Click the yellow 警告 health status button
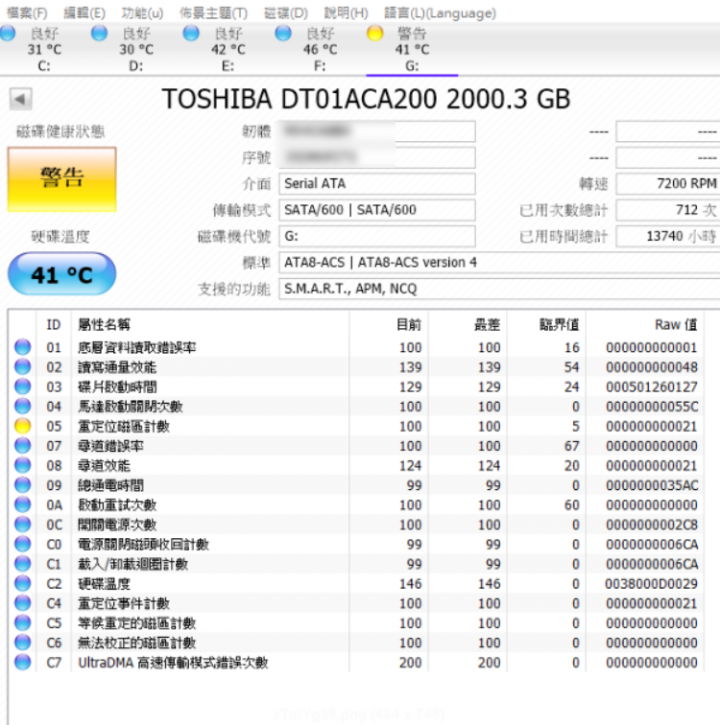Screen dimensions: 720x725 click(62, 180)
